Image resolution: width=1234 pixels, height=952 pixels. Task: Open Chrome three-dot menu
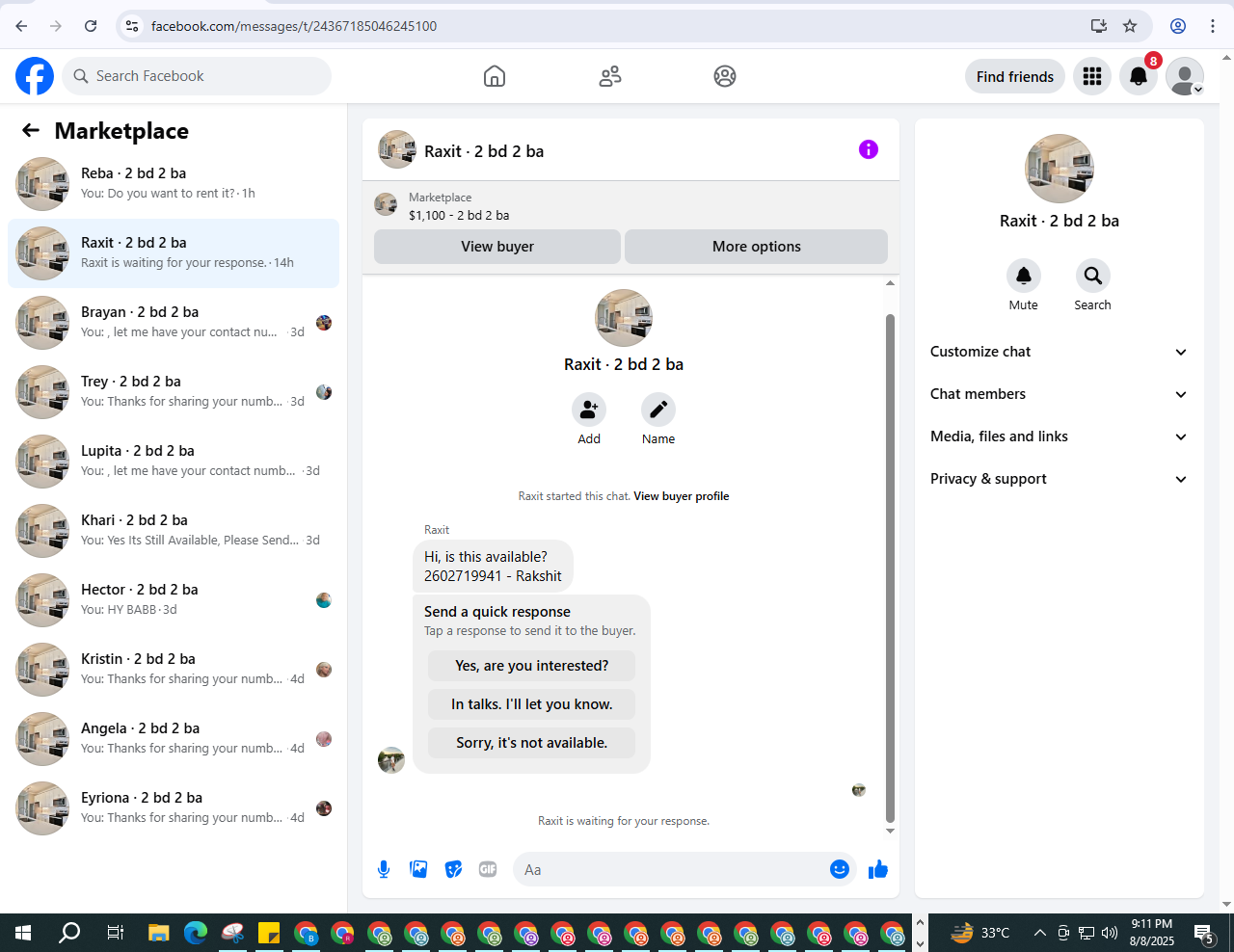click(1213, 26)
